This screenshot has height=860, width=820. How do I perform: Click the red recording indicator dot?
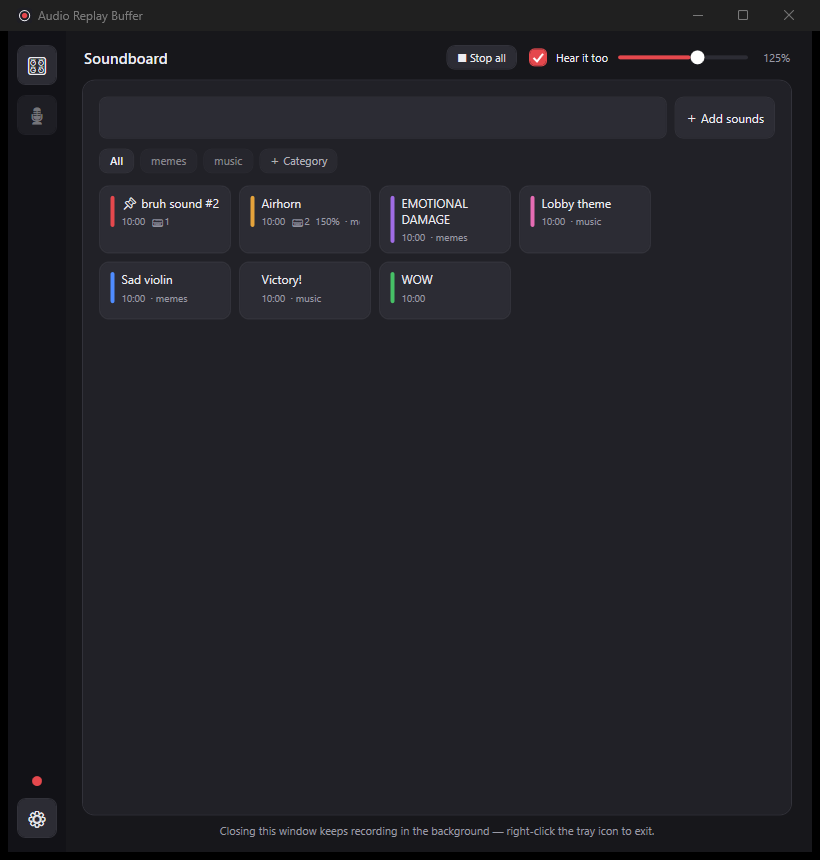click(37, 781)
